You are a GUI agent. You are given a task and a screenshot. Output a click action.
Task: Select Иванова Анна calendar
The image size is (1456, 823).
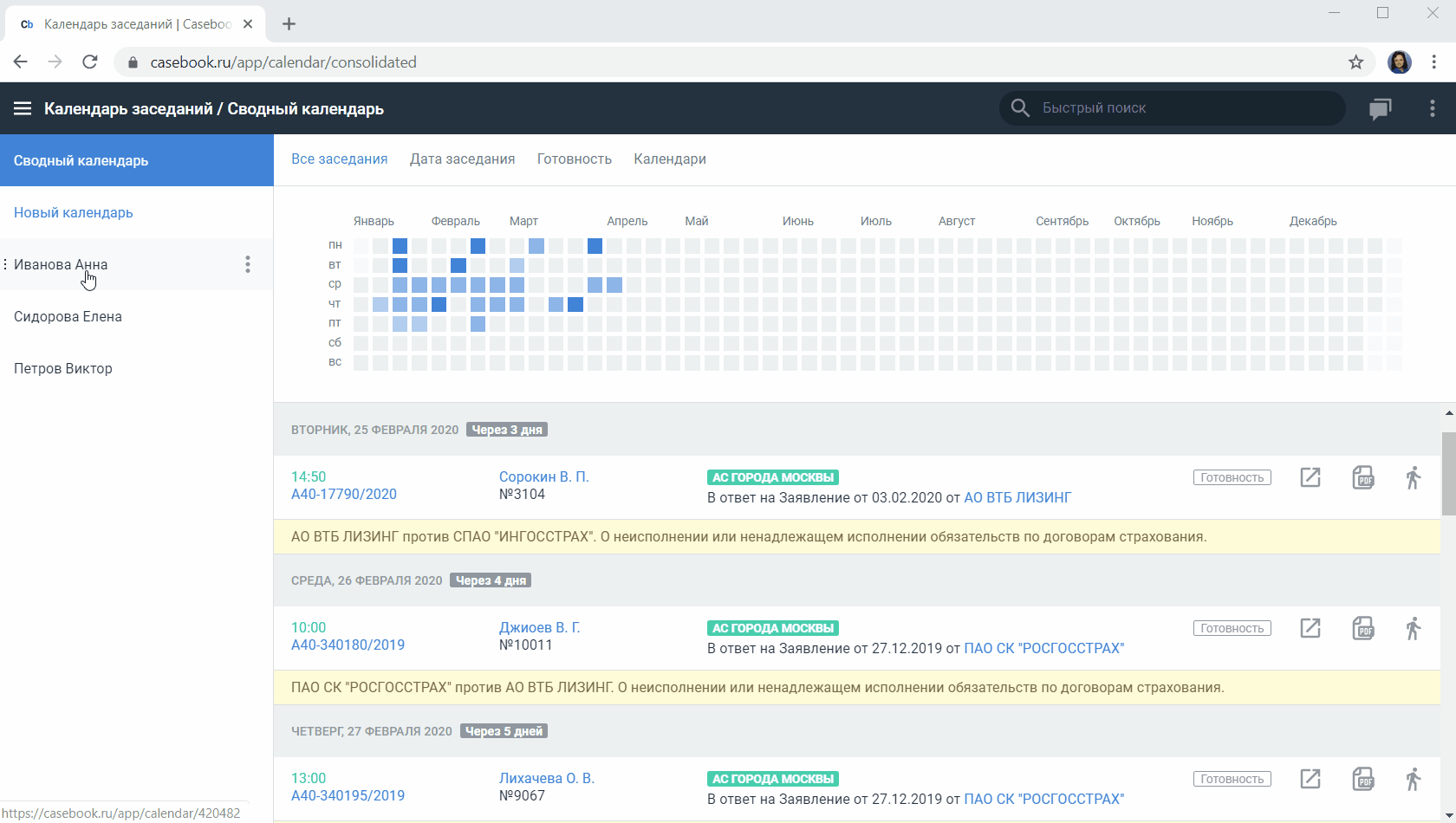point(137,264)
